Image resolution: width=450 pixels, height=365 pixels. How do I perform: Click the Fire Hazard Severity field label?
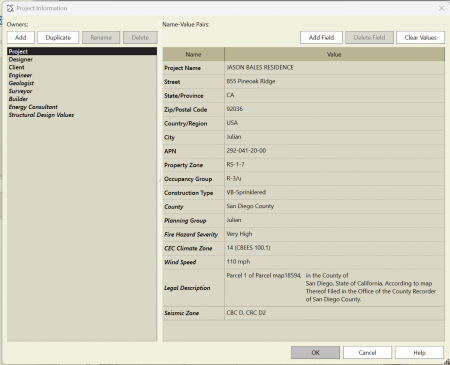[191, 235]
